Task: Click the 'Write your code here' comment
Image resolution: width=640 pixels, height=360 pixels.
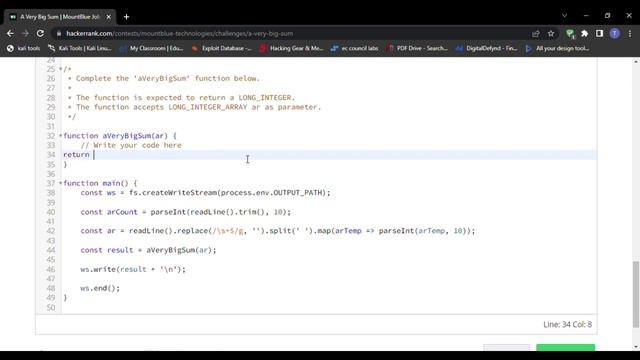Action: (131, 145)
